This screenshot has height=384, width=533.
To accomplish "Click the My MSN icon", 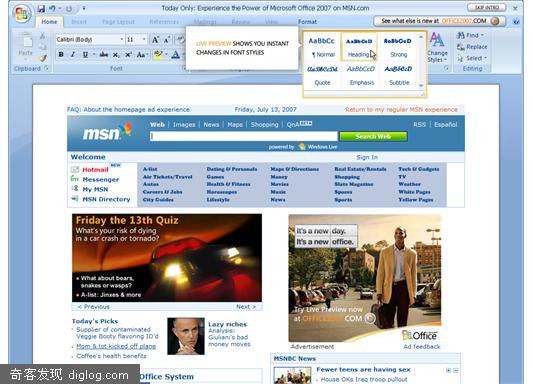I will (75, 189).
